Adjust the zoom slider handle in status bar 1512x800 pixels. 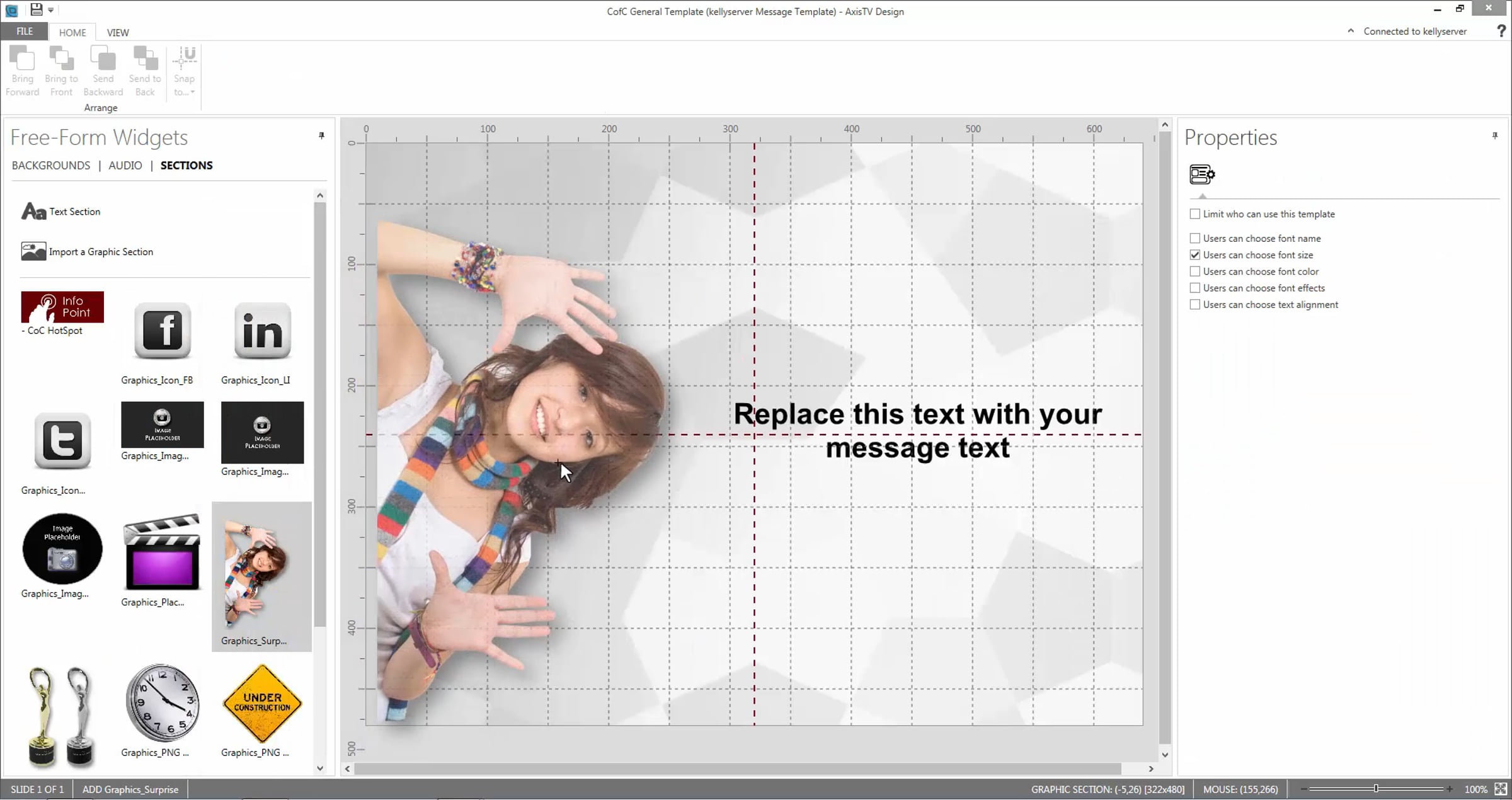(x=1376, y=789)
